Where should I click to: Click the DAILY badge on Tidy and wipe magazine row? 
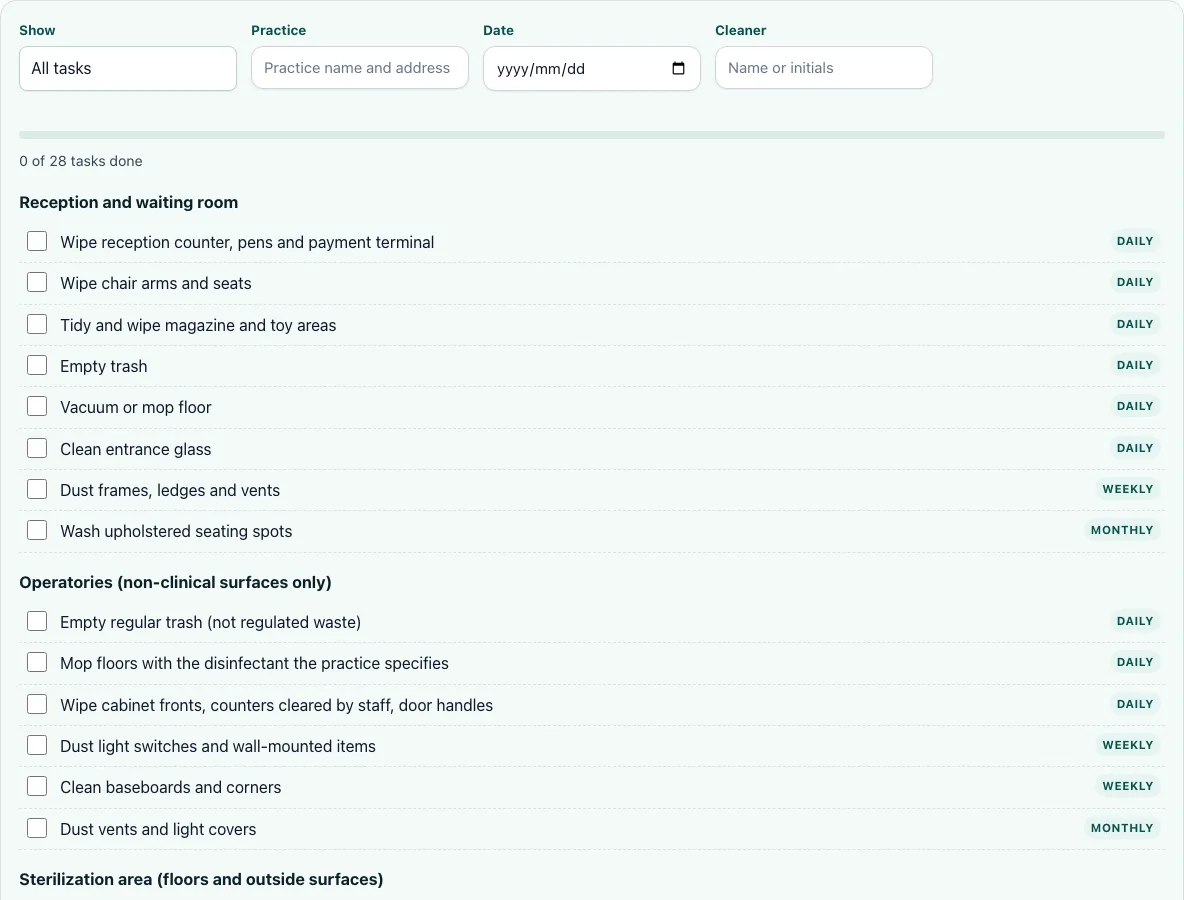click(1135, 324)
